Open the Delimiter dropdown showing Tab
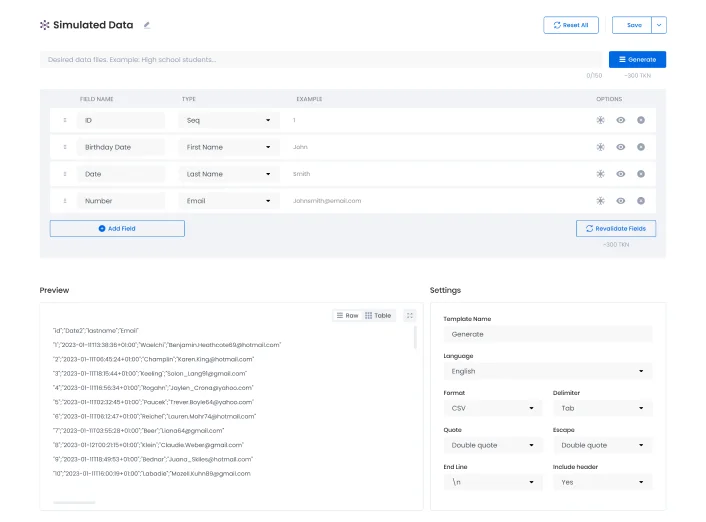Viewport: 706px width, 522px height. click(x=602, y=408)
